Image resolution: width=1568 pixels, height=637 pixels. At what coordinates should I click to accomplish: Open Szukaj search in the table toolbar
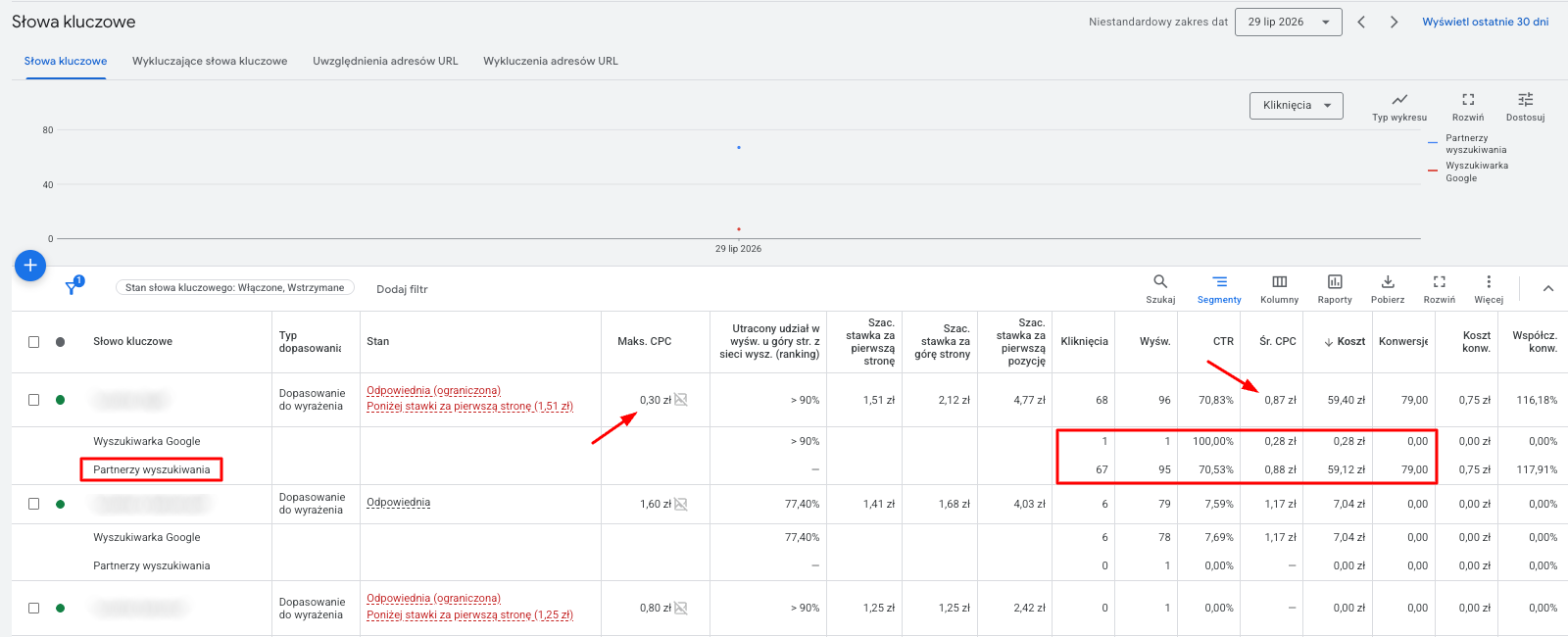(x=1160, y=282)
